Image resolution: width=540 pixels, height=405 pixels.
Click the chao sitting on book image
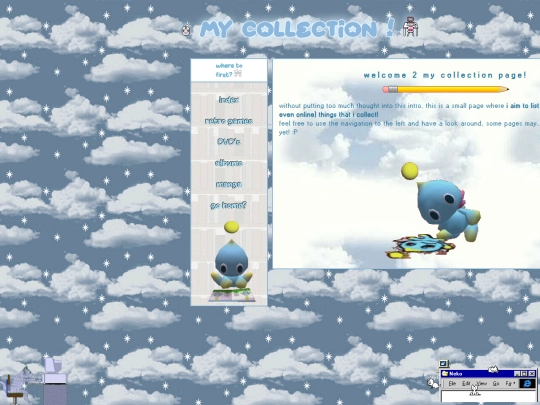pyautogui.click(x=232, y=262)
